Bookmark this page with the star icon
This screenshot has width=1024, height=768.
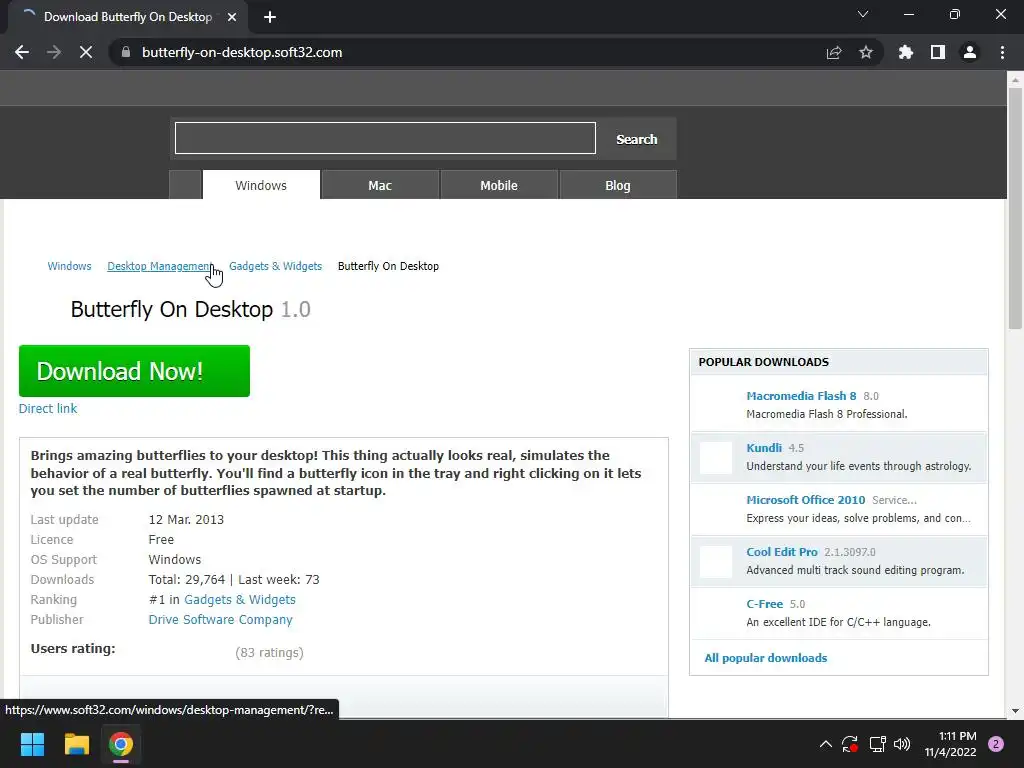(x=866, y=52)
